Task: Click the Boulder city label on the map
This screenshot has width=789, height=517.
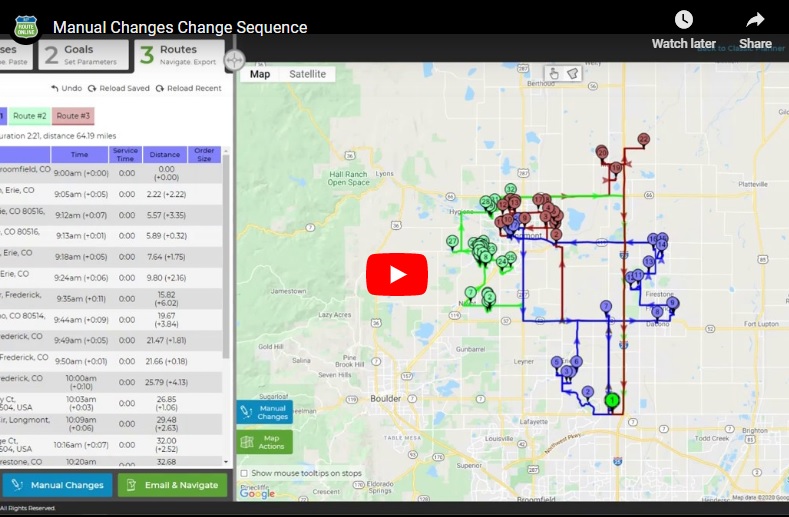Action: (x=385, y=399)
